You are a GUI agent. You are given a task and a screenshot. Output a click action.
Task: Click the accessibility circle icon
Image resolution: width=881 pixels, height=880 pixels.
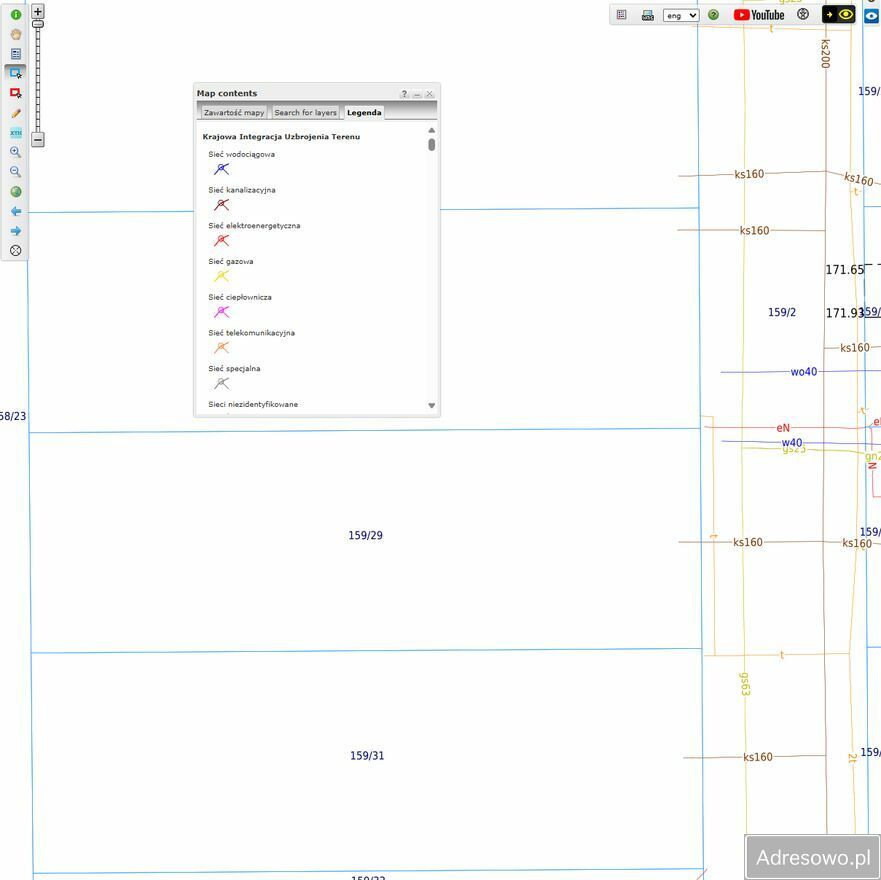(803, 15)
